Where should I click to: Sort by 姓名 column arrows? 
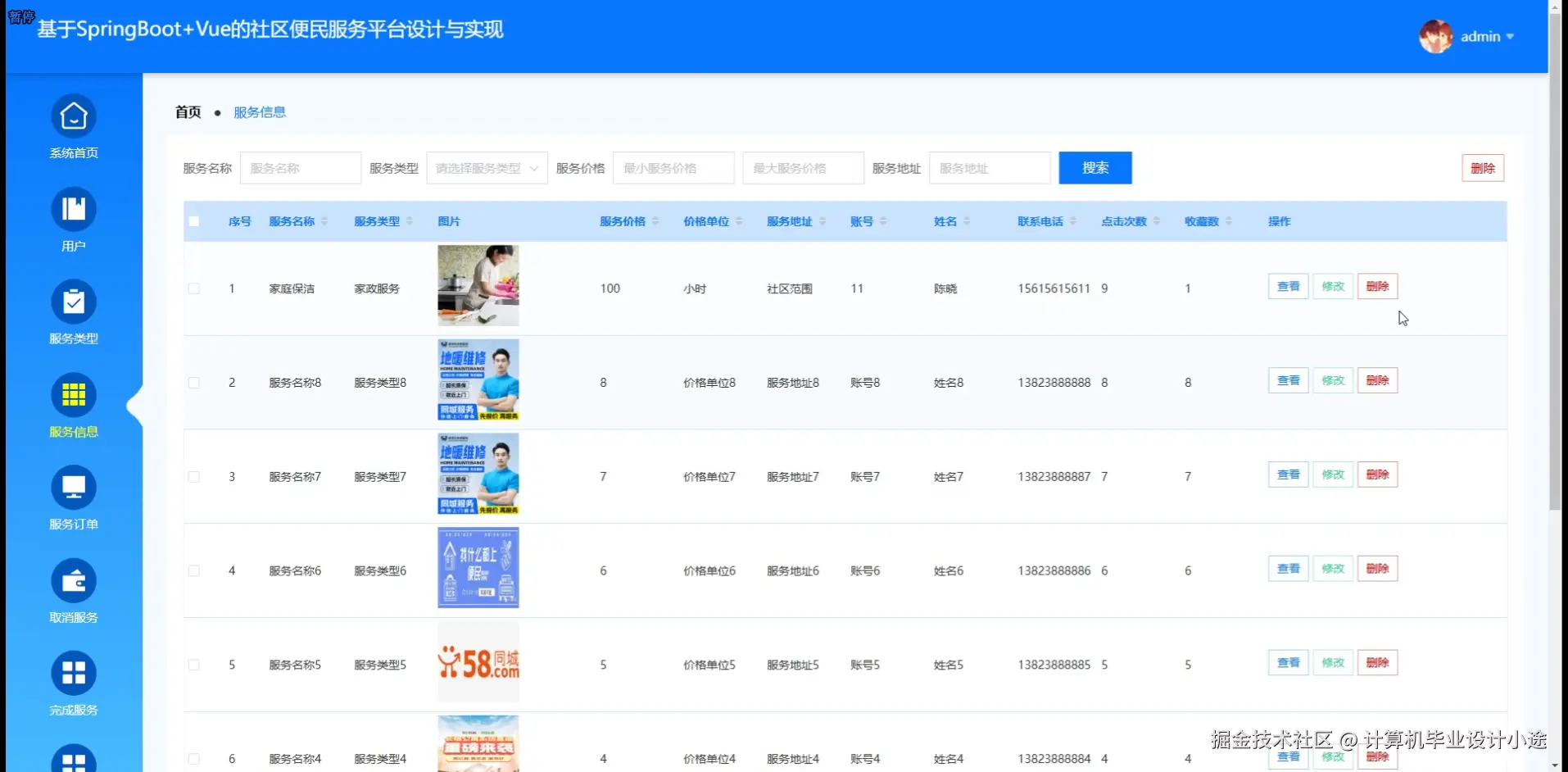click(967, 221)
